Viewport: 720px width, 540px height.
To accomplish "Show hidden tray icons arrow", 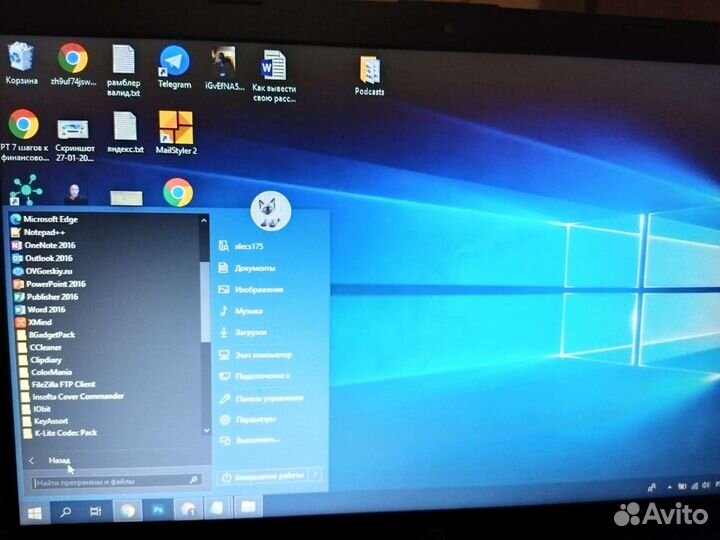I will pyautogui.click(x=670, y=486).
